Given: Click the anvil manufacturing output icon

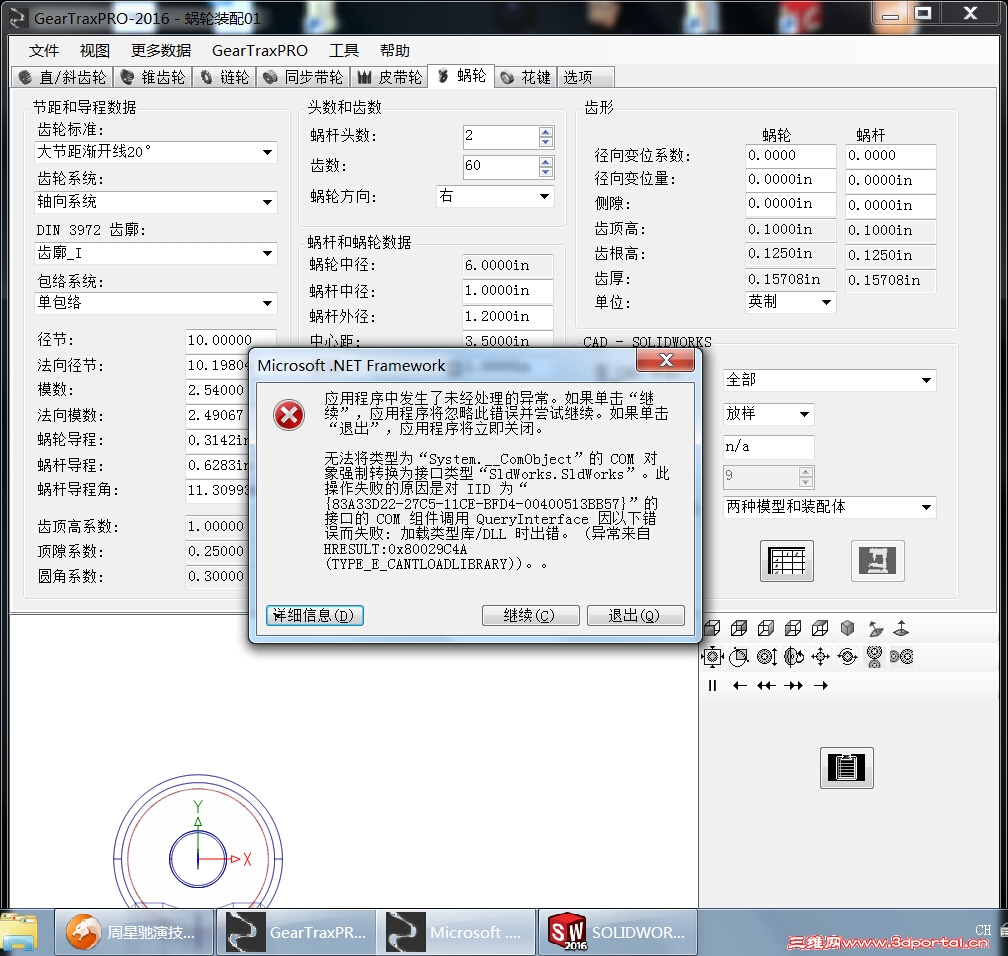Looking at the screenshot, I should pos(877,560).
